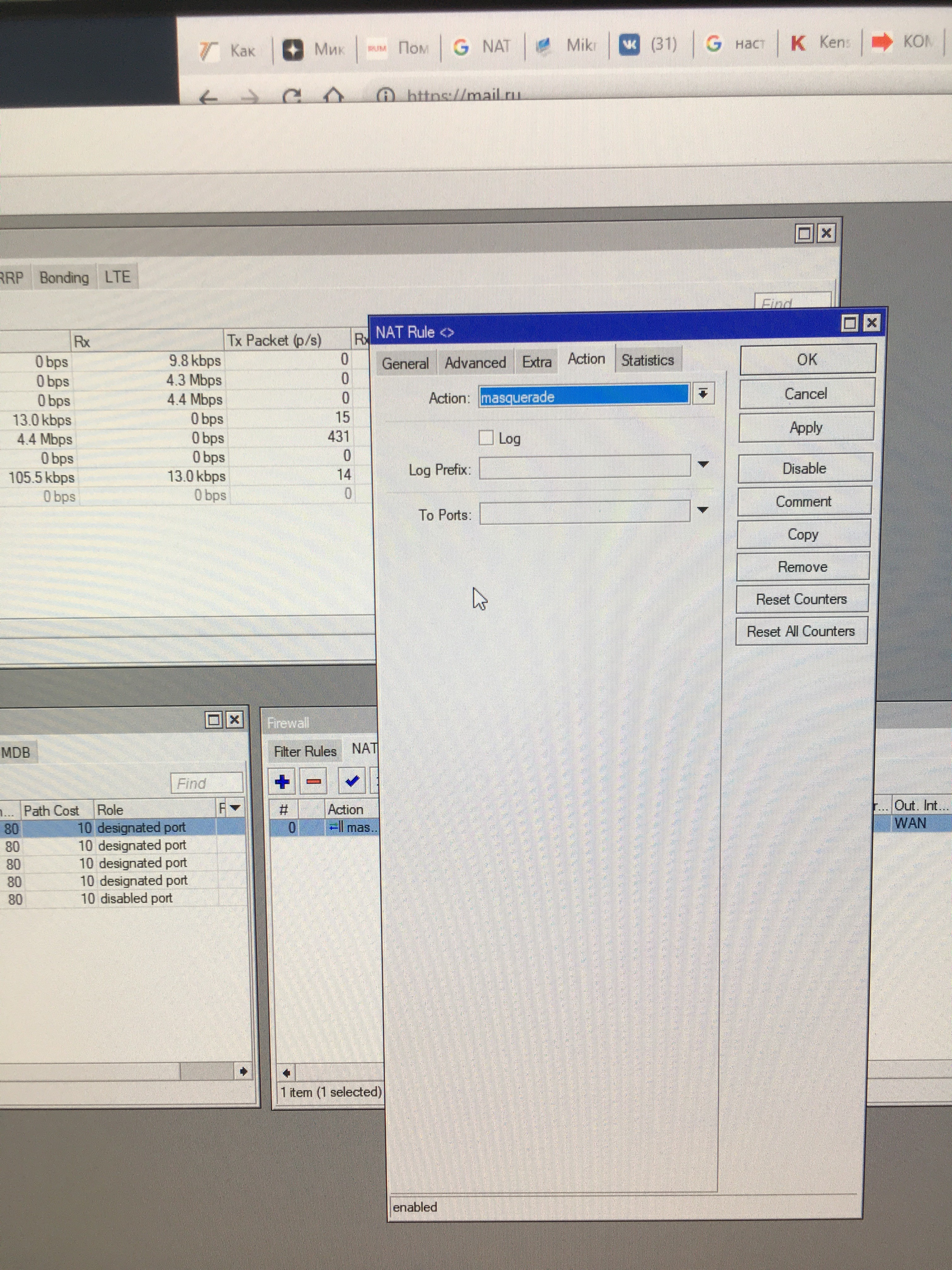Viewport: 952px width, 1270px height.
Task: Open the MDB tab
Action: (x=16, y=752)
